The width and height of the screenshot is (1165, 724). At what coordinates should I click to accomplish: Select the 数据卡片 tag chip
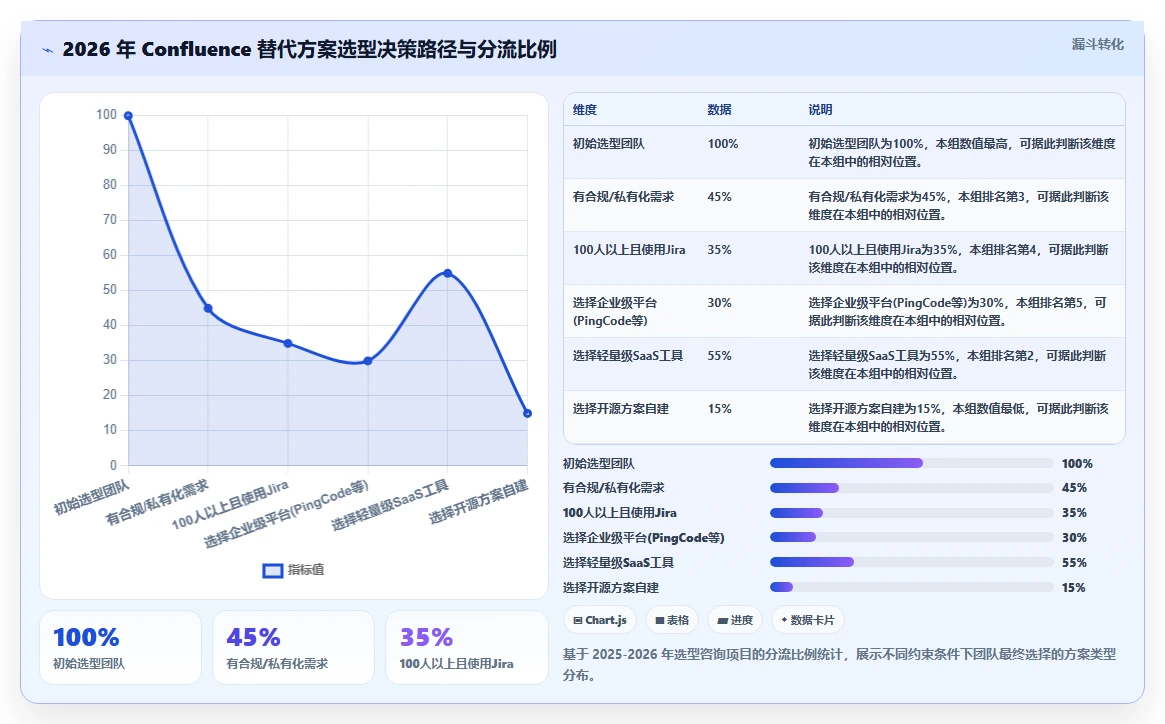click(x=808, y=620)
